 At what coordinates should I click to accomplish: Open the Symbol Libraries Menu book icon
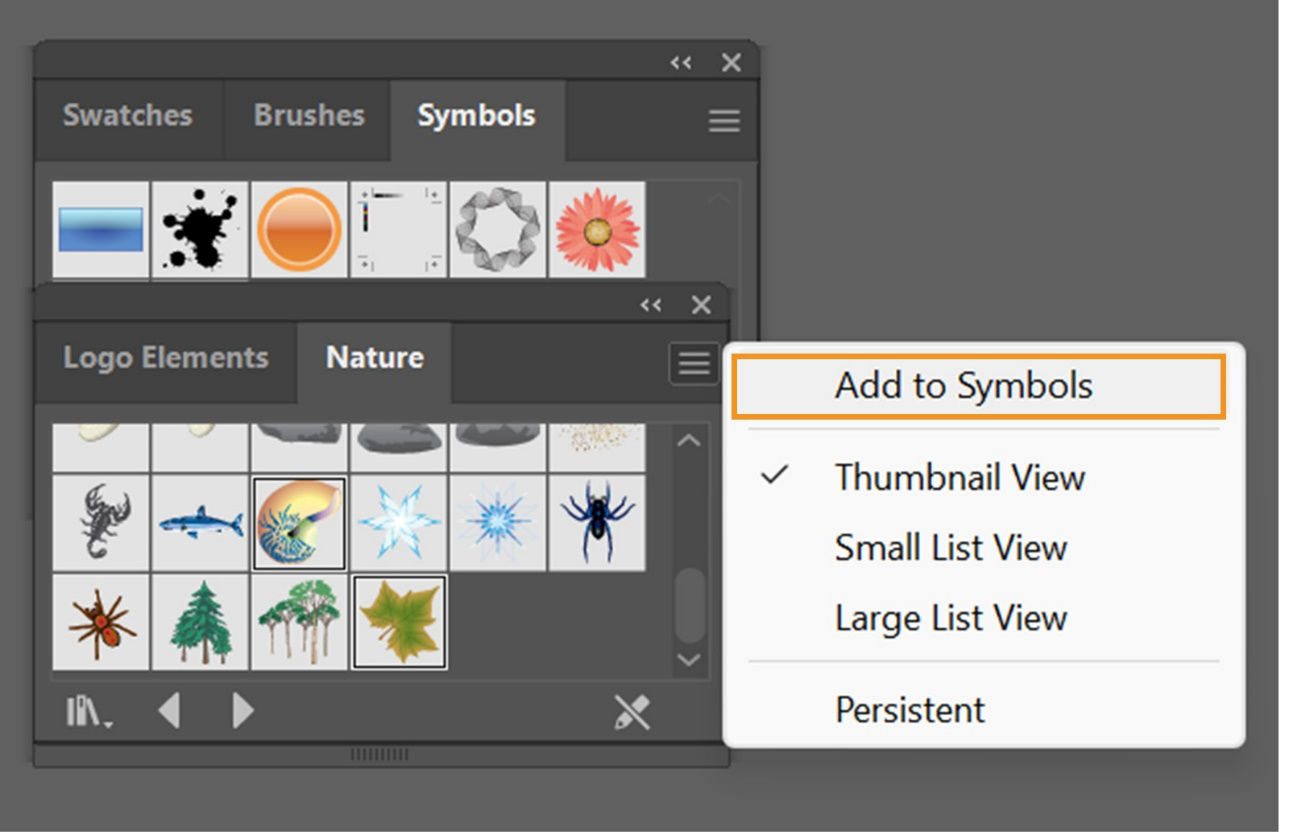[85, 711]
